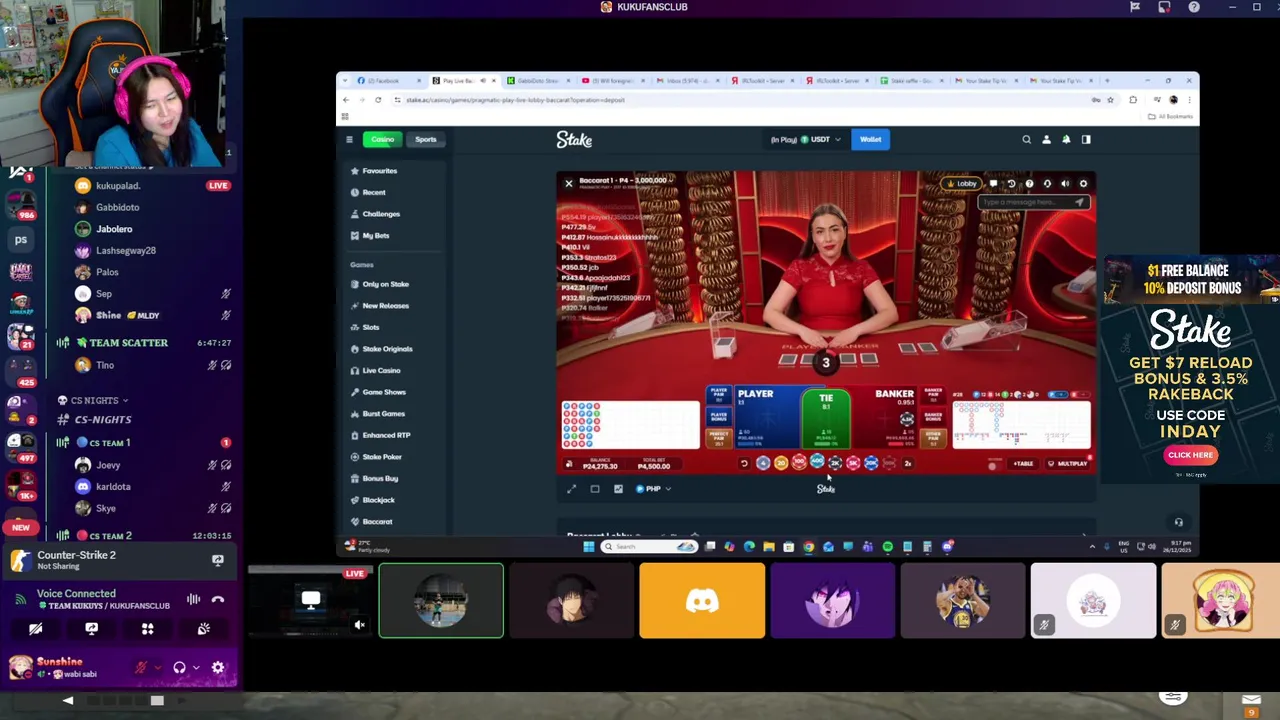
Task: Open Stake profile user icon
Action: pos(1046,140)
